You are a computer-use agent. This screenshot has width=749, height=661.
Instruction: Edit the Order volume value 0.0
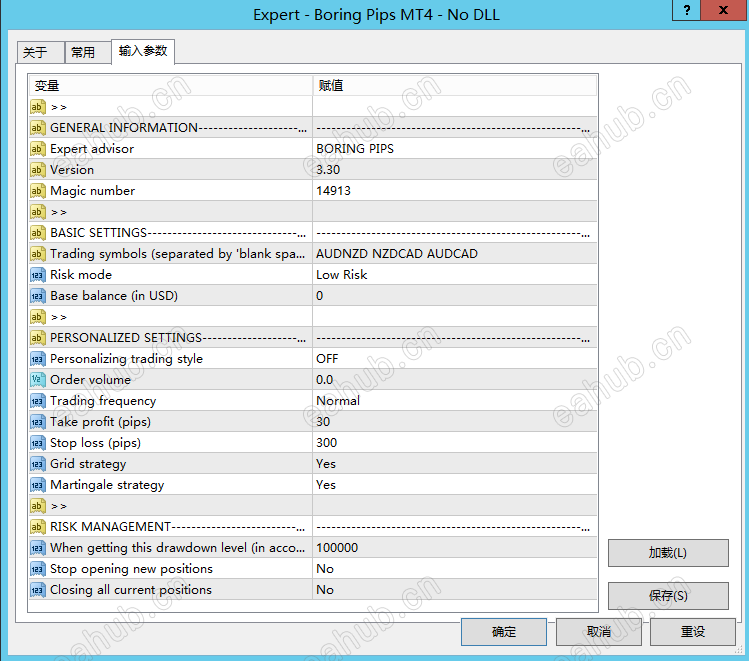[x=455, y=380]
